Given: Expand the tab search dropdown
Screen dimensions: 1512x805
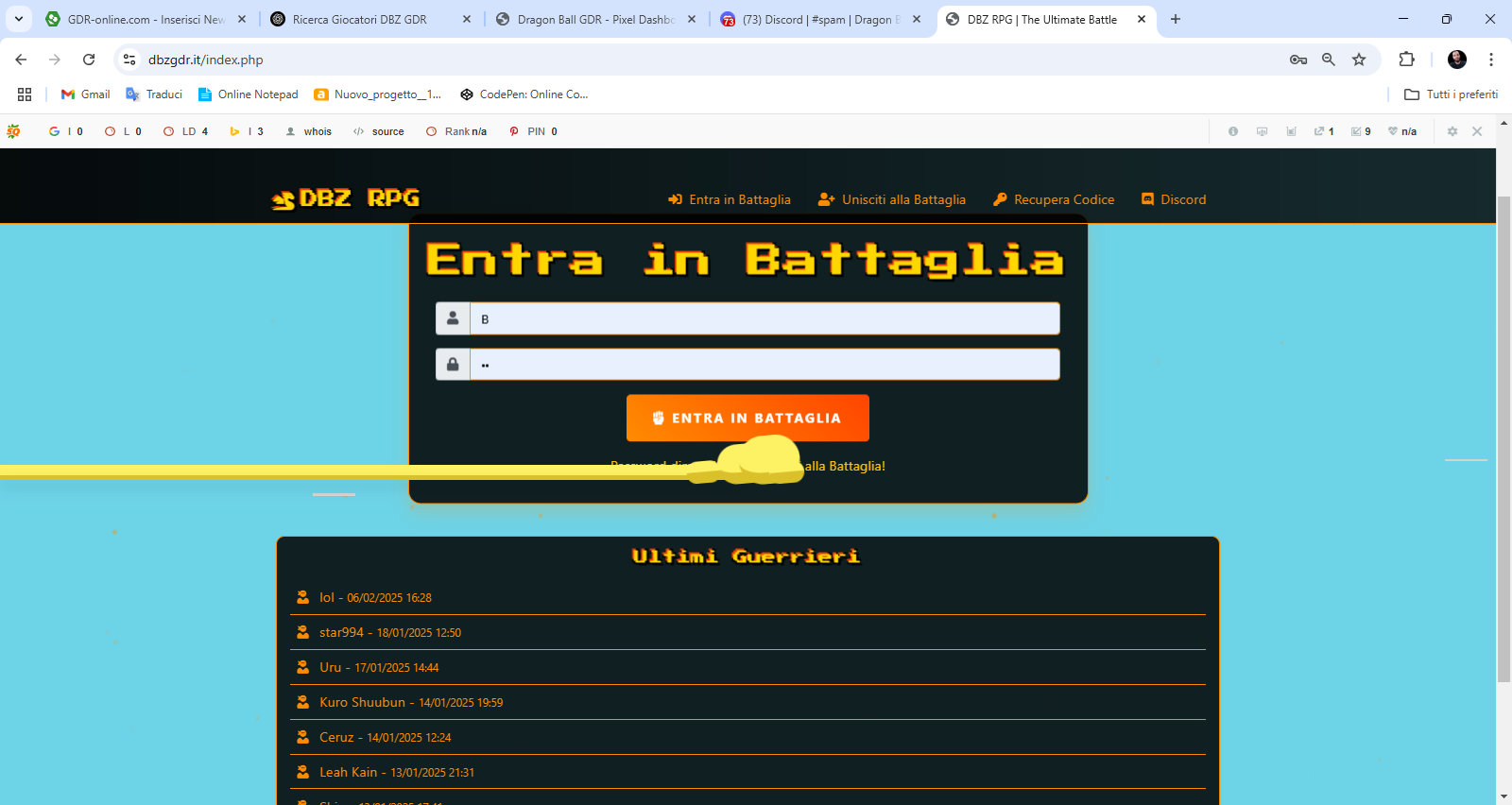Looking at the screenshot, I should point(18,19).
